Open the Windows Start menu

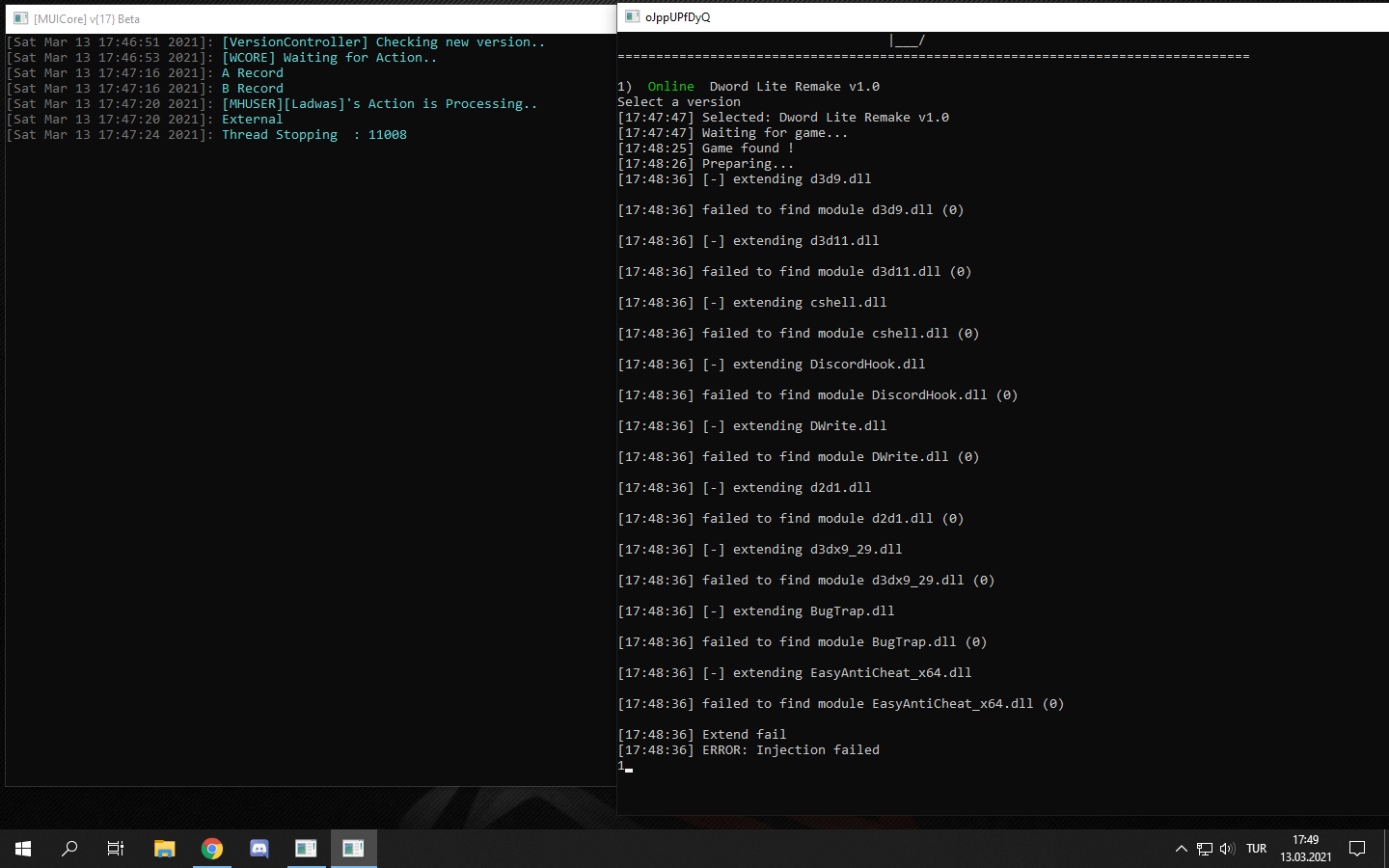(x=23, y=849)
